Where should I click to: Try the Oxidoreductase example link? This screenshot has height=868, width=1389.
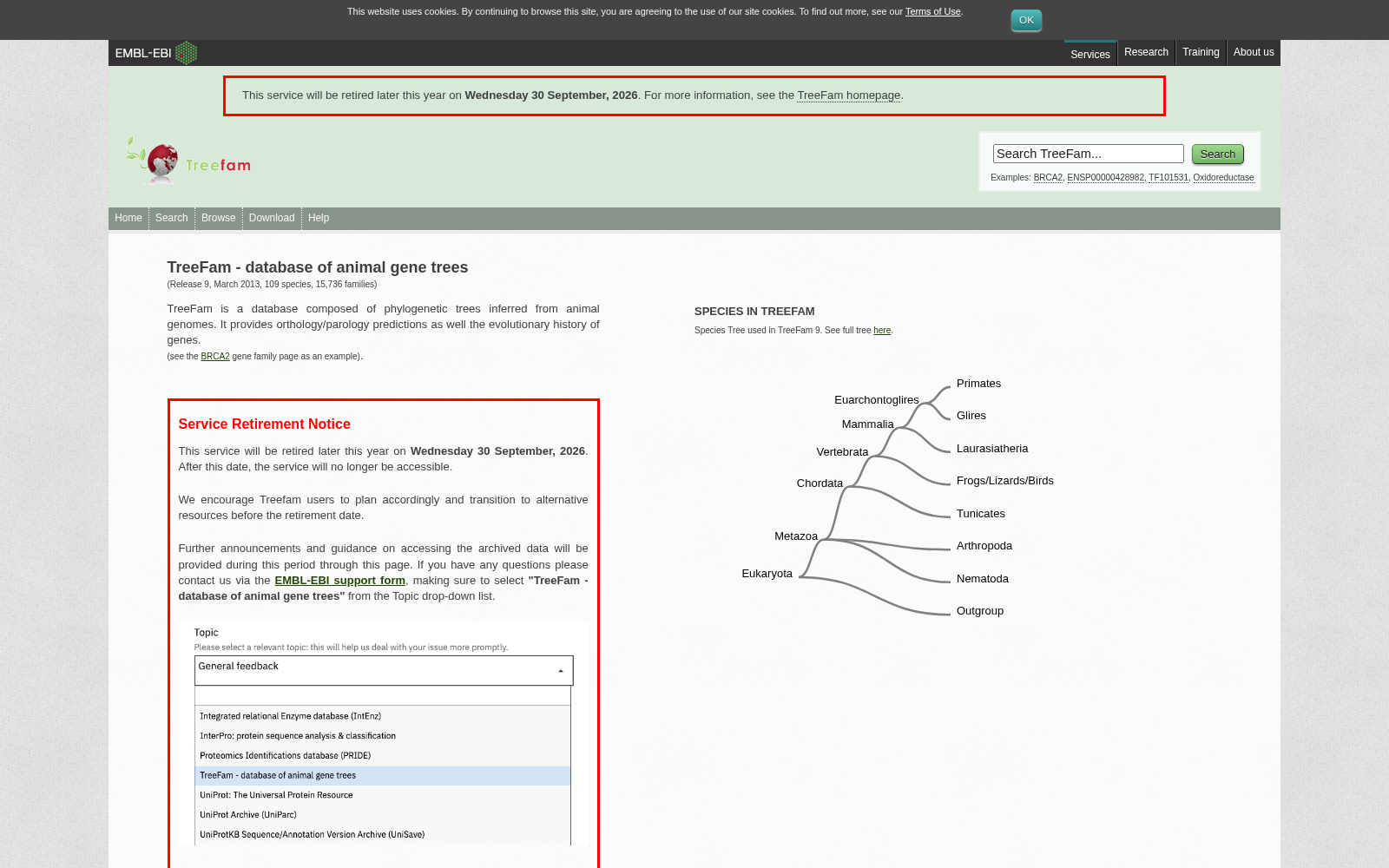1223,178
